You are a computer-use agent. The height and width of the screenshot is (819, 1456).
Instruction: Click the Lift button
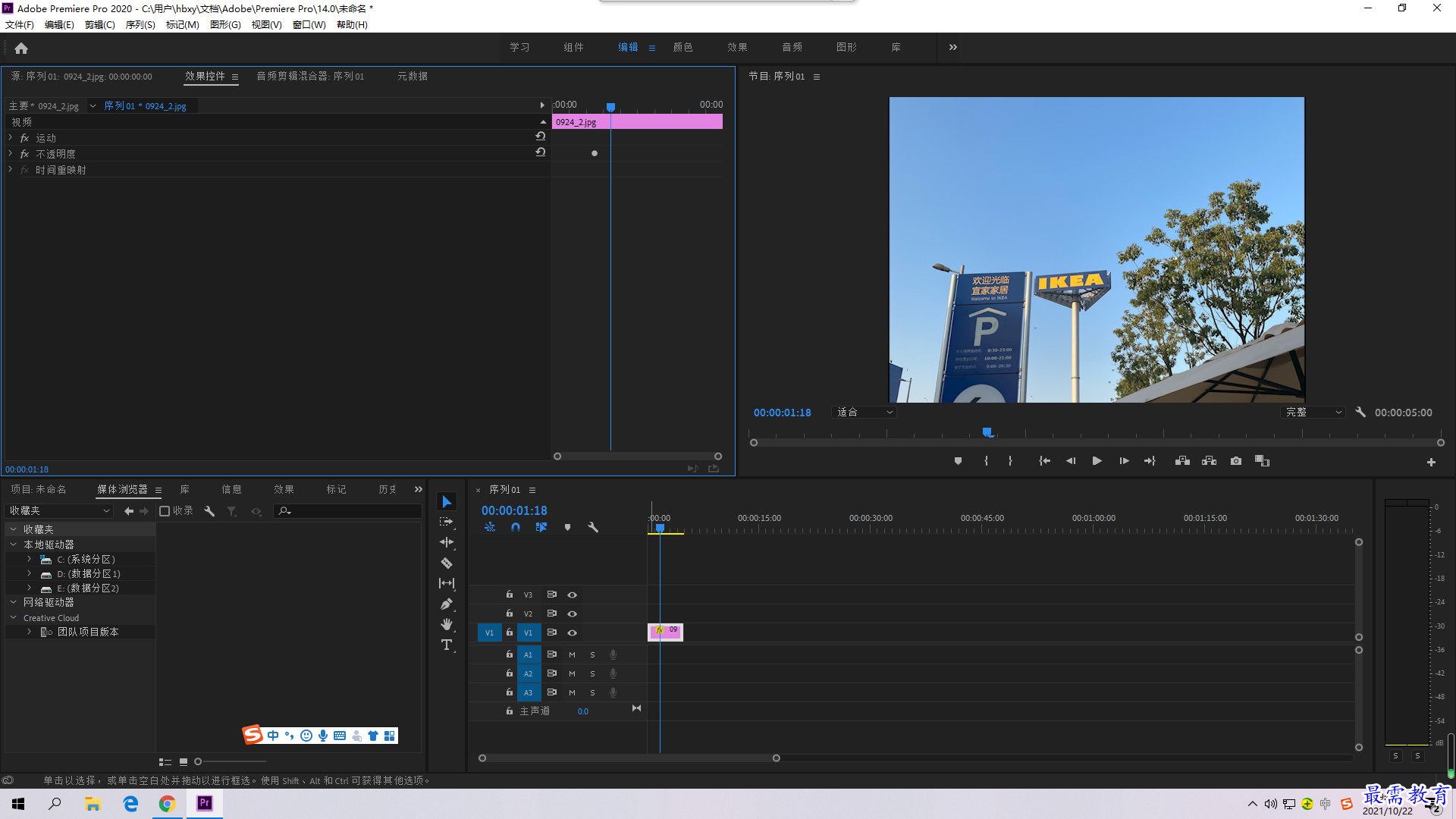coord(1182,461)
